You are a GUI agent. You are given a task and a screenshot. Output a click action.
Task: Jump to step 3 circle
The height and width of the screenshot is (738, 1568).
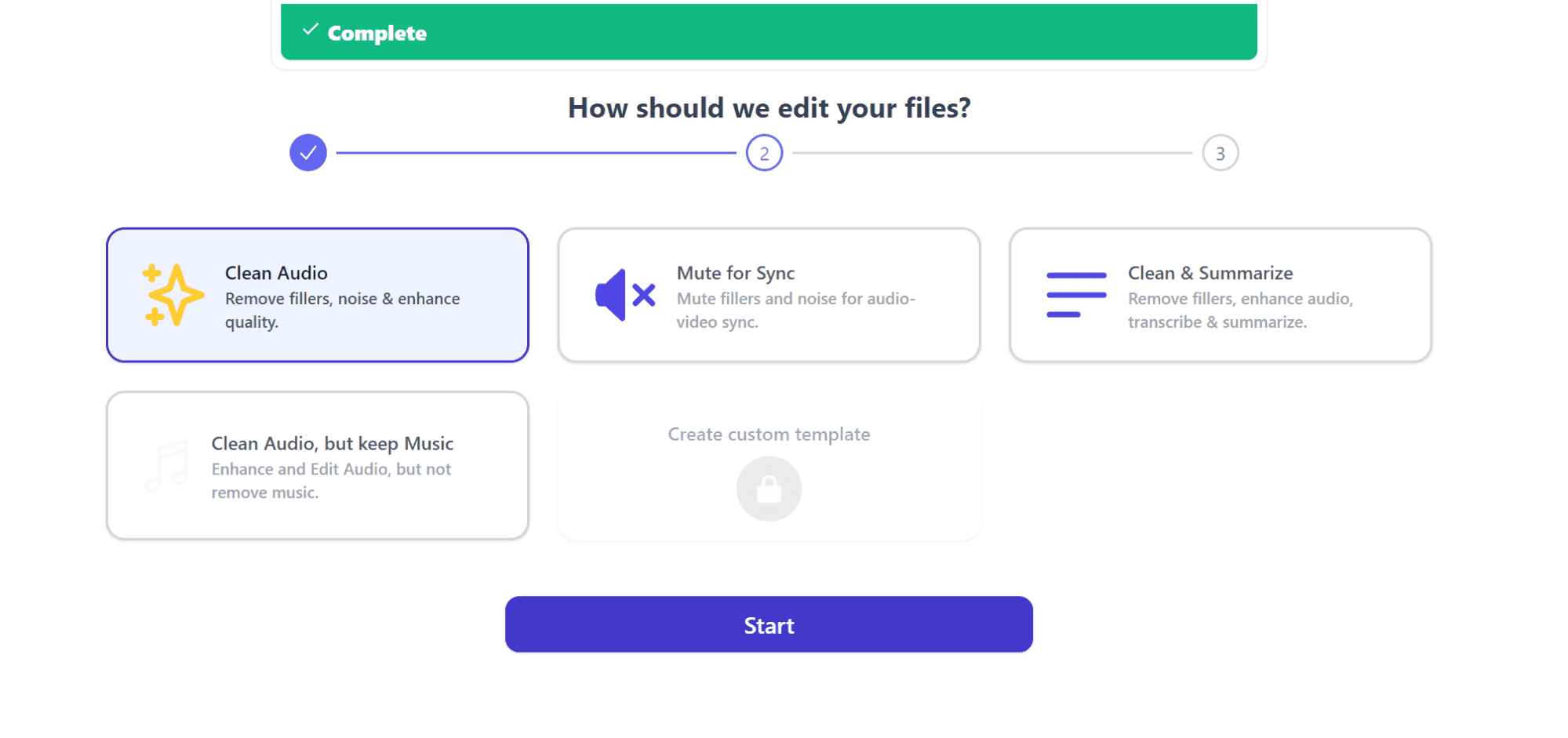(x=1221, y=153)
